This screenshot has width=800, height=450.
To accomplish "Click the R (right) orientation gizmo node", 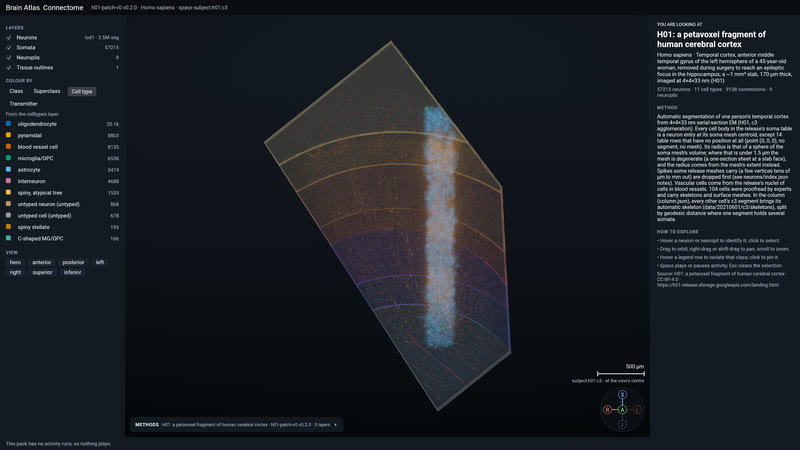I will click(x=607, y=410).
